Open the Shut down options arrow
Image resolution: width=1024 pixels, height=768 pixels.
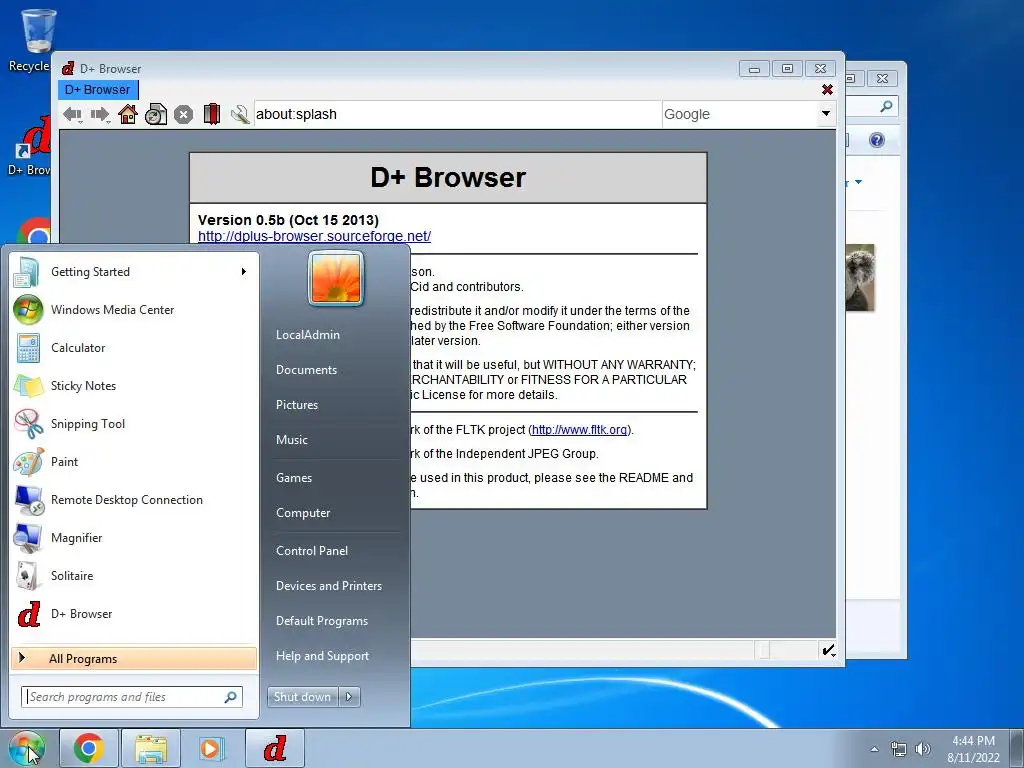tap(349, 697)
